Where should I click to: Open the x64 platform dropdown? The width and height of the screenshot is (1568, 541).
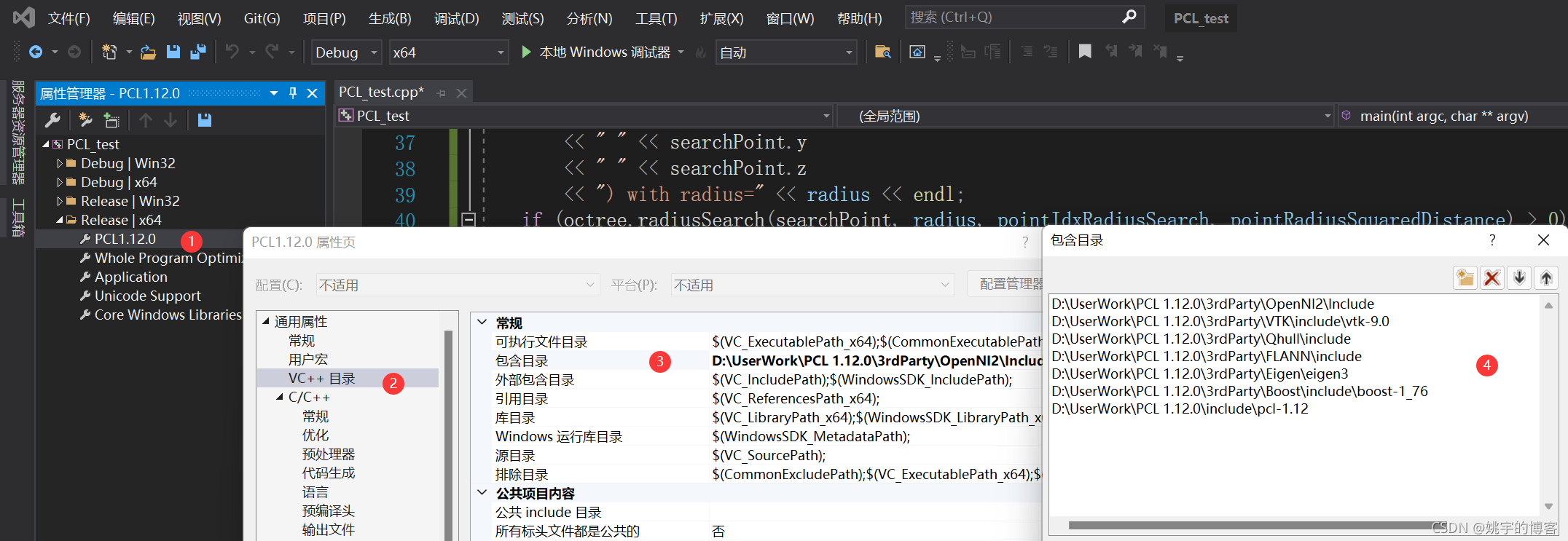pyautogui.click(x=448, y=52)
